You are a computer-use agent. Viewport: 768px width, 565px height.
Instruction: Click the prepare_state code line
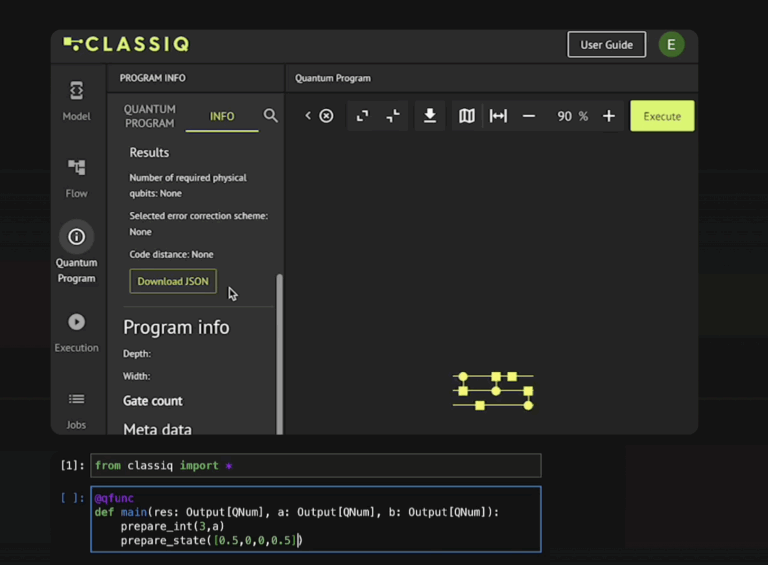pyautogui.click(x=211, y=541)
